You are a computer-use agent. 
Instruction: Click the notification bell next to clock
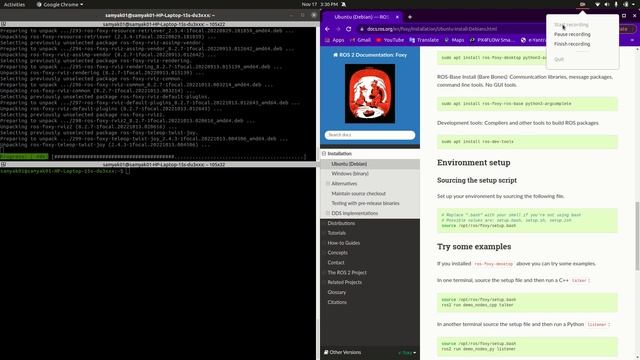(344, 4)
